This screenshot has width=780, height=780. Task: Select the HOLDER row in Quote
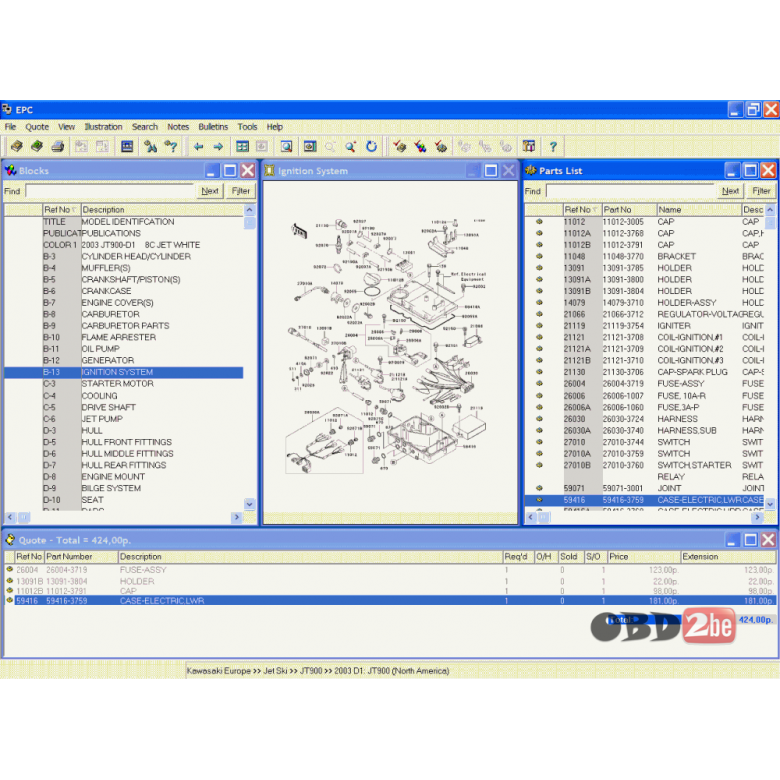click(390, 581)
